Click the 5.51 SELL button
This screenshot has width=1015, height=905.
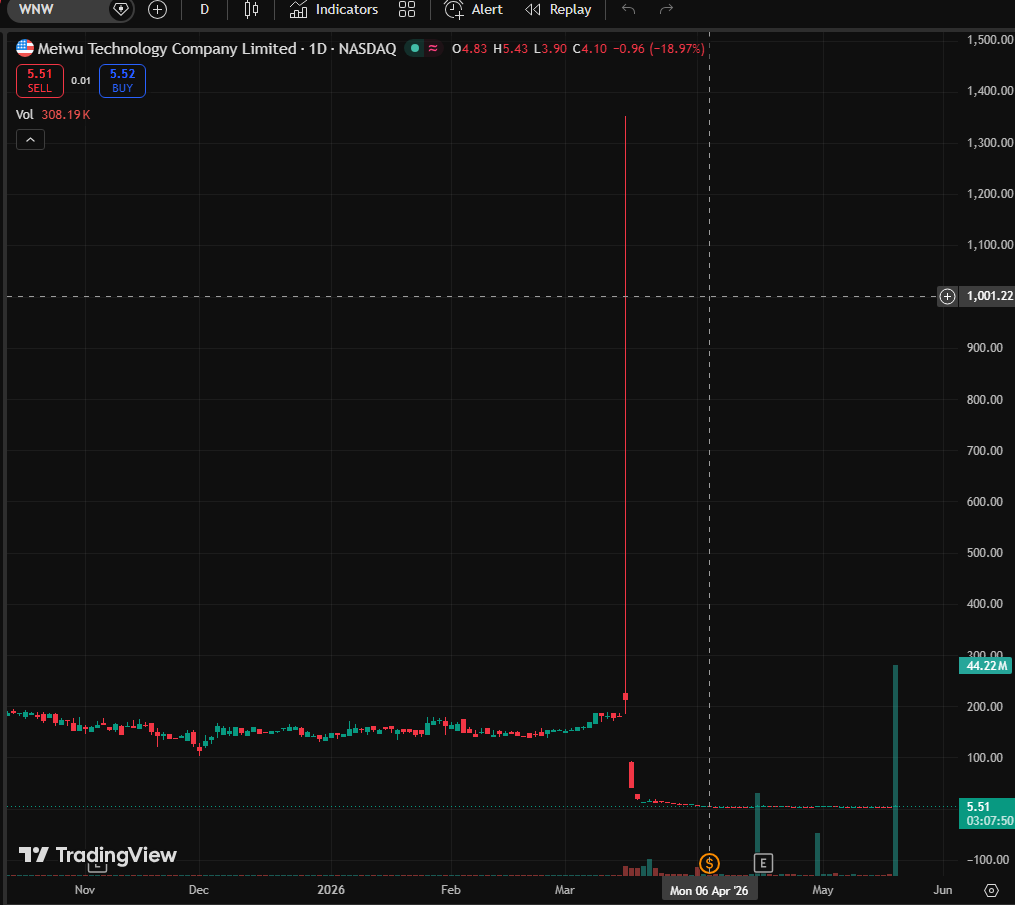pyautogui.click(x=39, y=81)
